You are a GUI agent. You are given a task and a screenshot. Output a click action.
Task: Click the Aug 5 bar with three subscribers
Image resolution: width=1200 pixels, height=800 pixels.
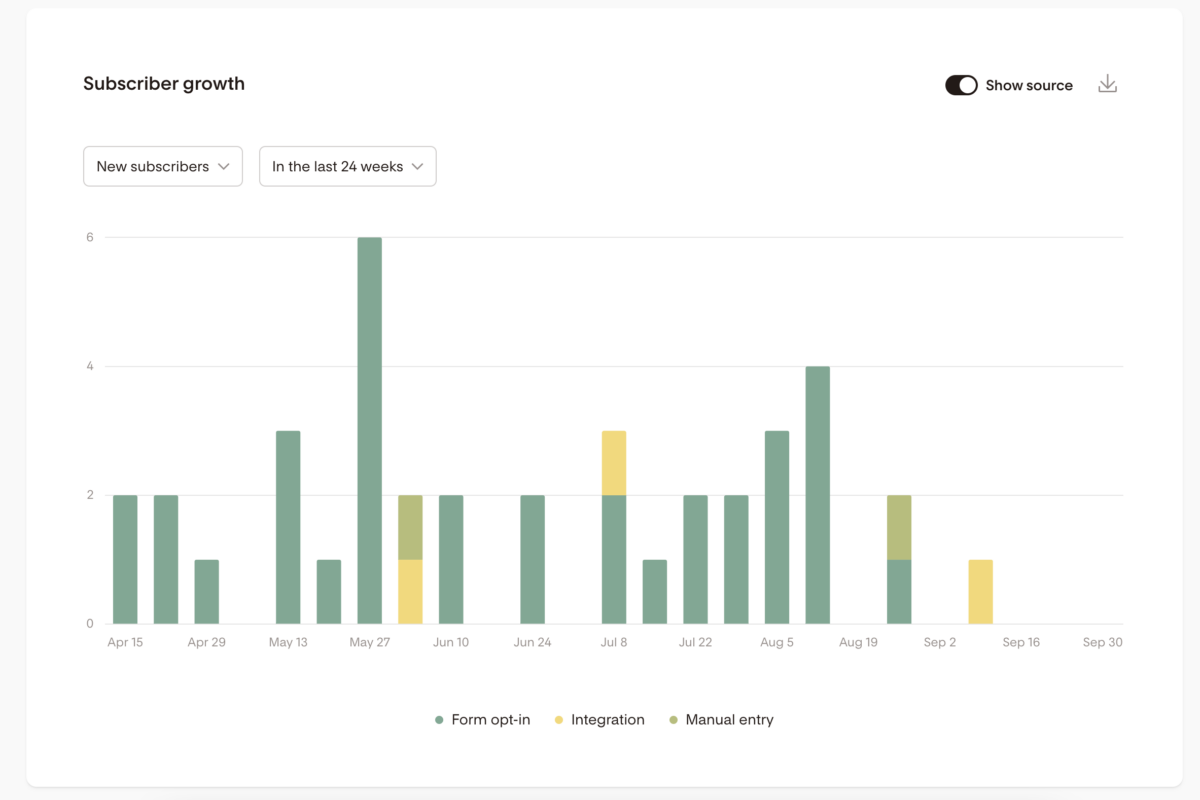pyautogui.click(x=777, y=527)
